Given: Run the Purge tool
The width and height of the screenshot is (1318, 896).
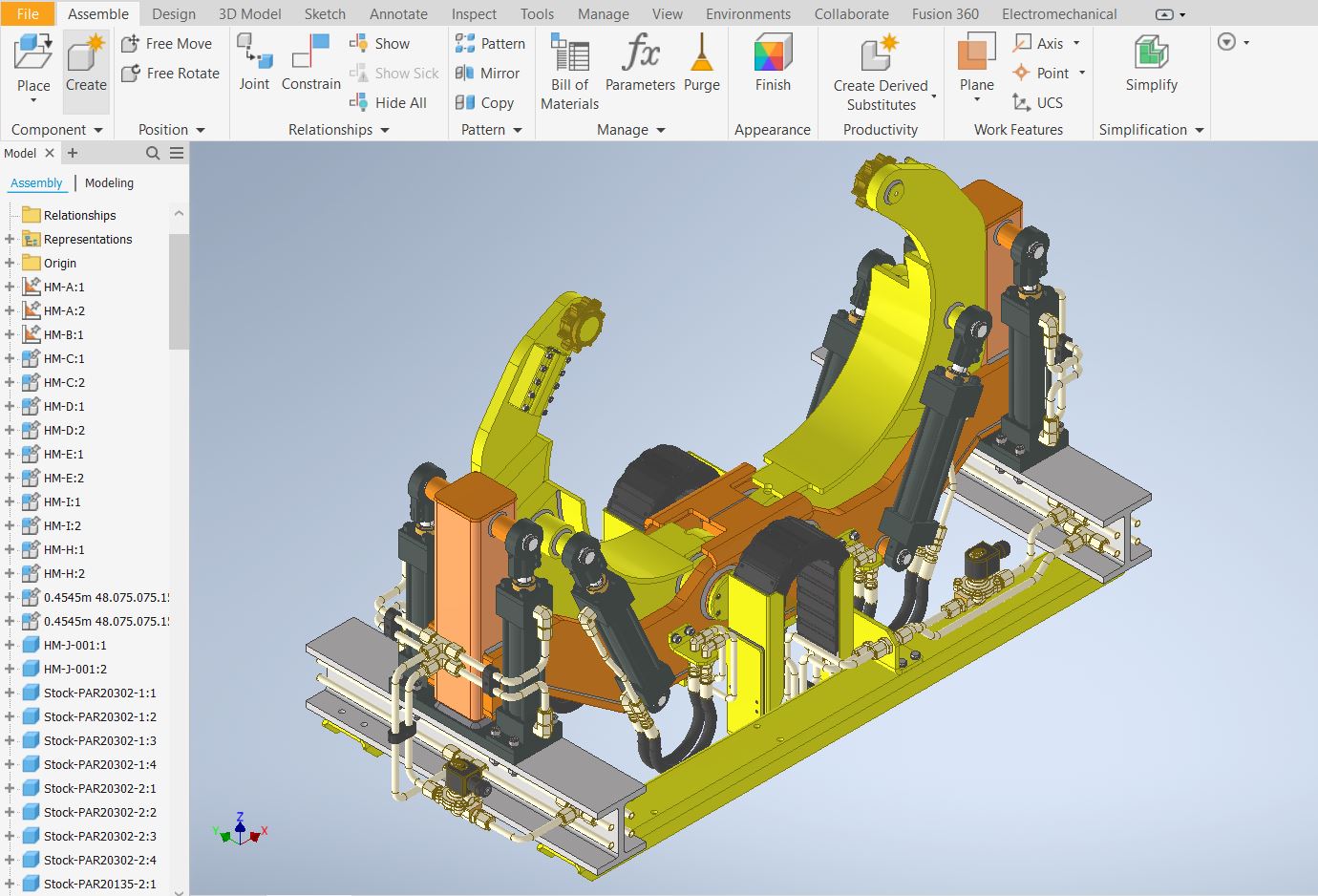Looking at the screenshot, I should click(701, 63).
